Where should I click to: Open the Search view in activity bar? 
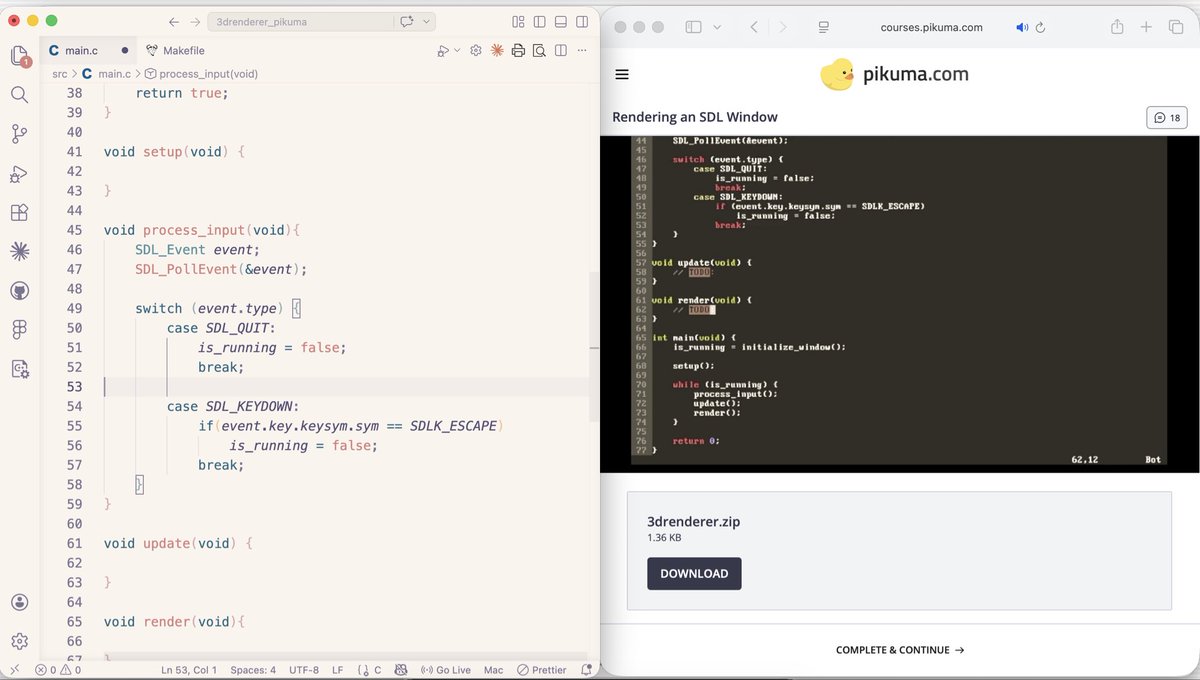(x=19, y=95)
